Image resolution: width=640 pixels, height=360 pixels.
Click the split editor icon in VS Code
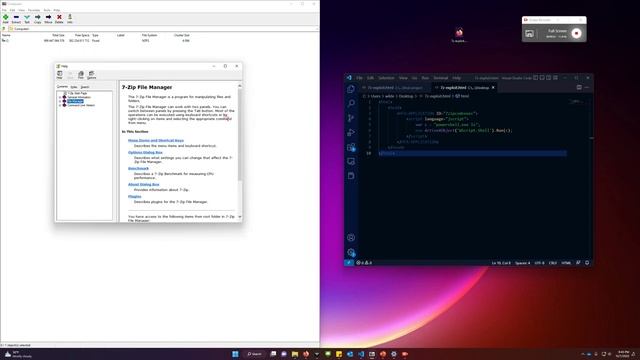click(579, 87)
